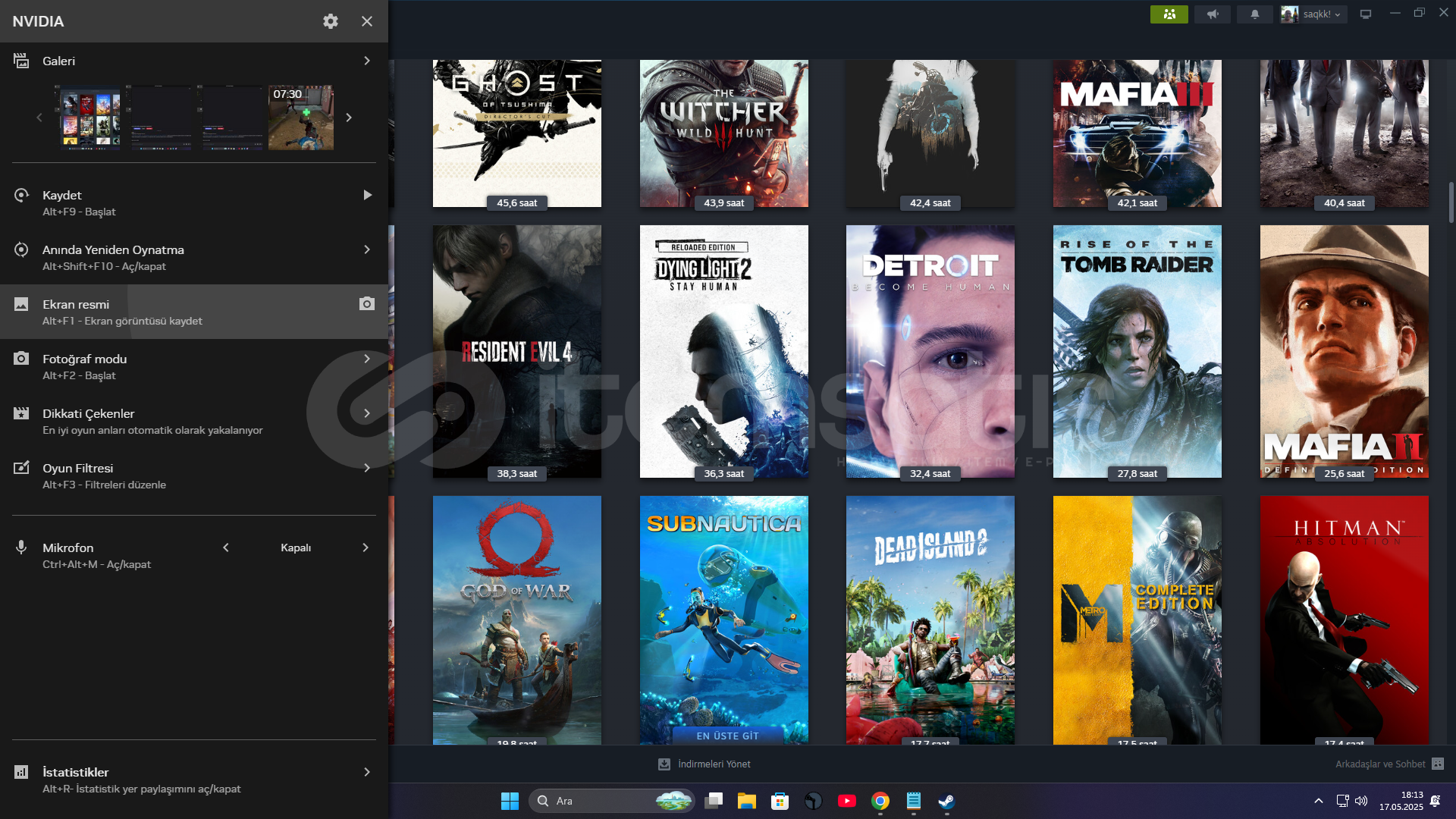This screenshot has height=819, width=1456.
Task: Select the Ekran resmi entry
Action: [194, 312]
